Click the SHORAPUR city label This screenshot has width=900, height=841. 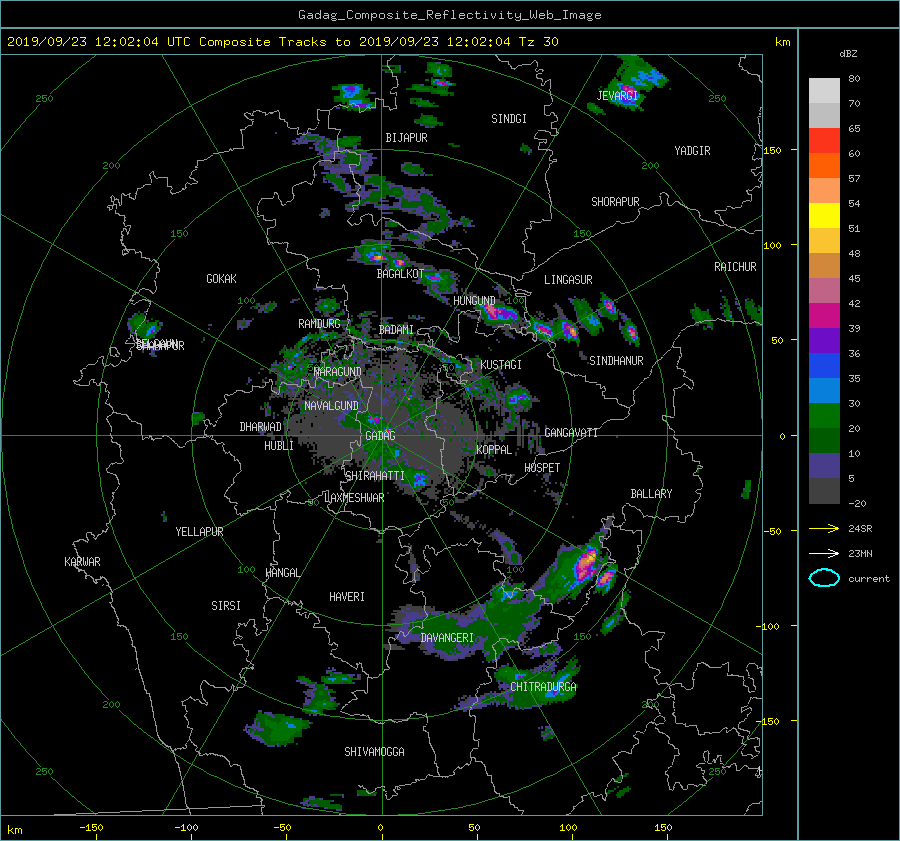coord(615,202)
